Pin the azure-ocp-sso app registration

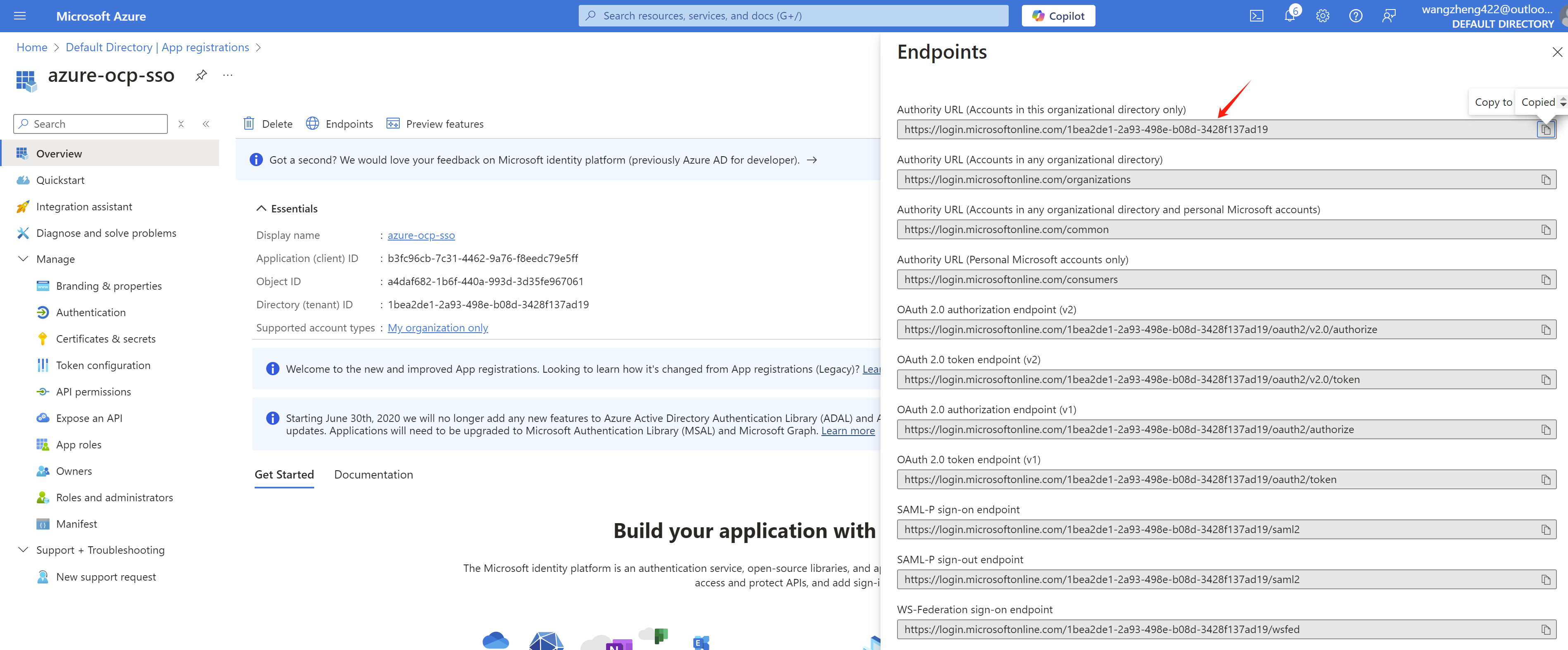(x=201, y=76)
